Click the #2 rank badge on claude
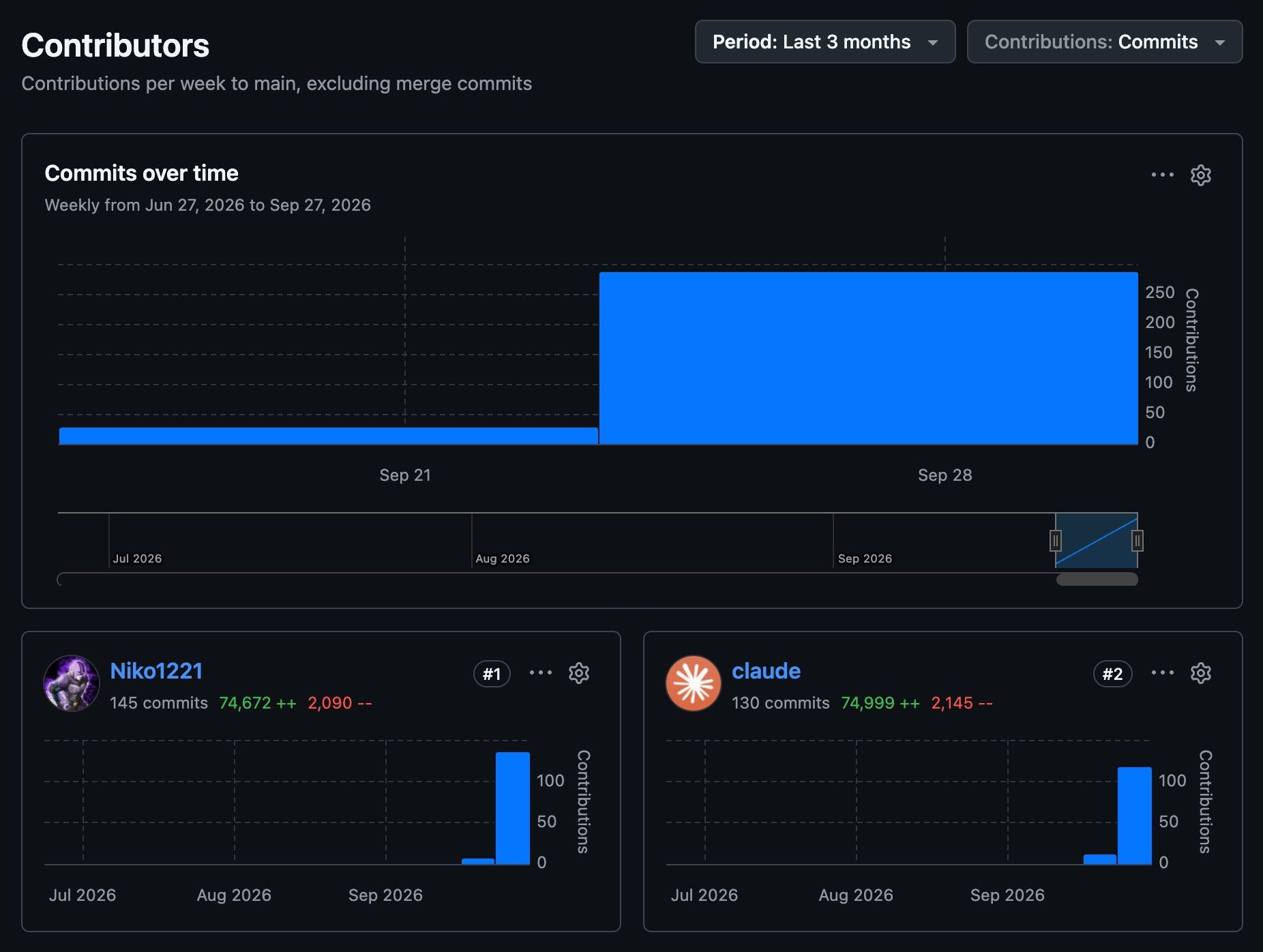This screenshot has height=952, width=1263. (1113, 674)
